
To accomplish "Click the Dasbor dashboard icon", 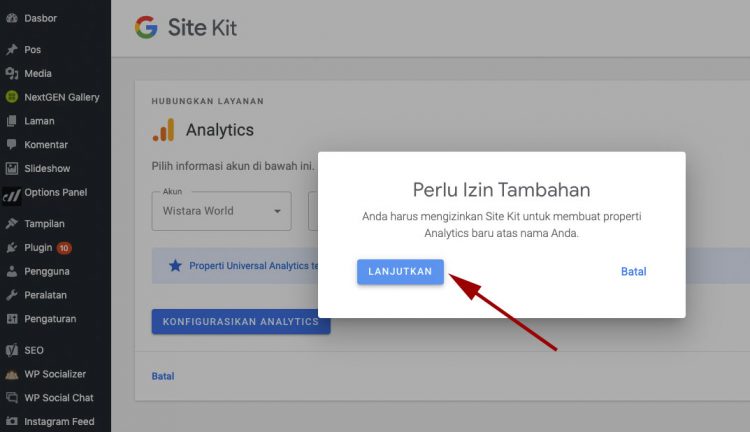I will [12, 18].
